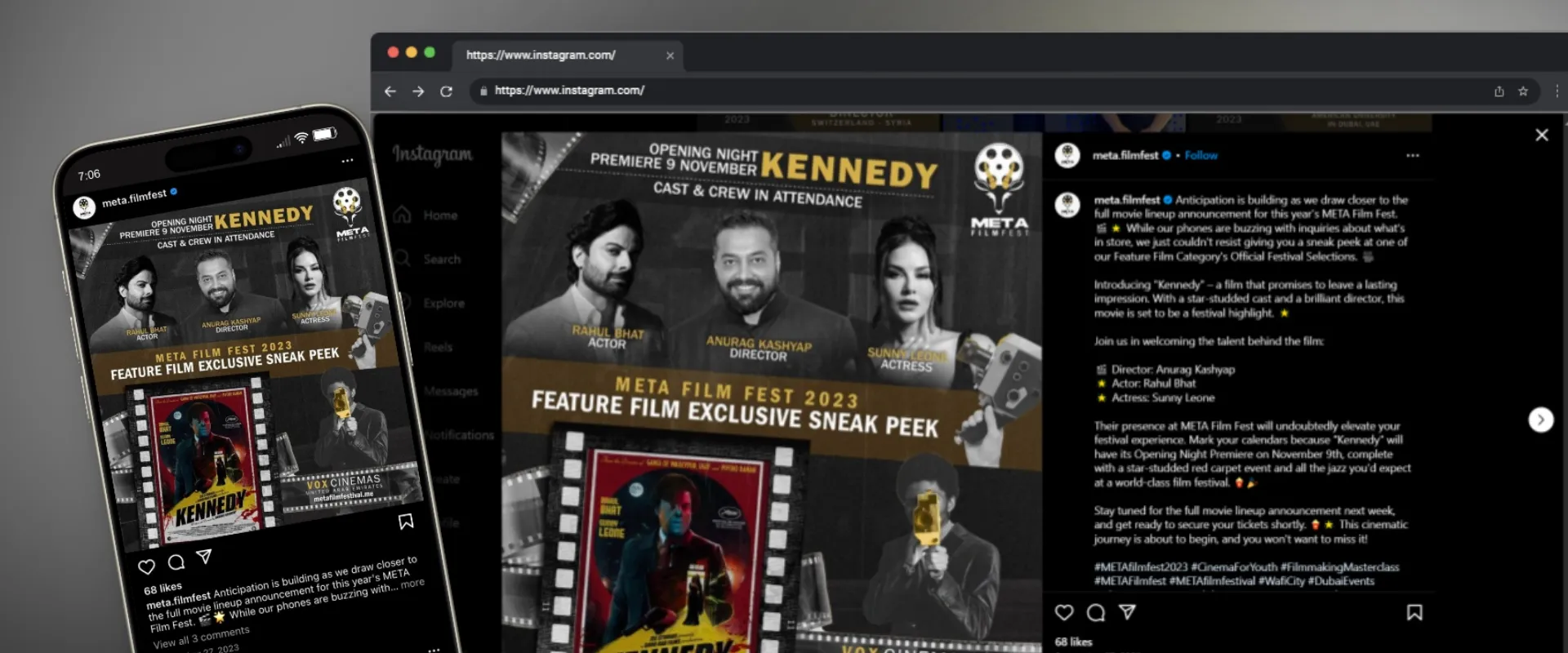
Task: Open Home in Instagram sidebar
Action: point(425,215)
